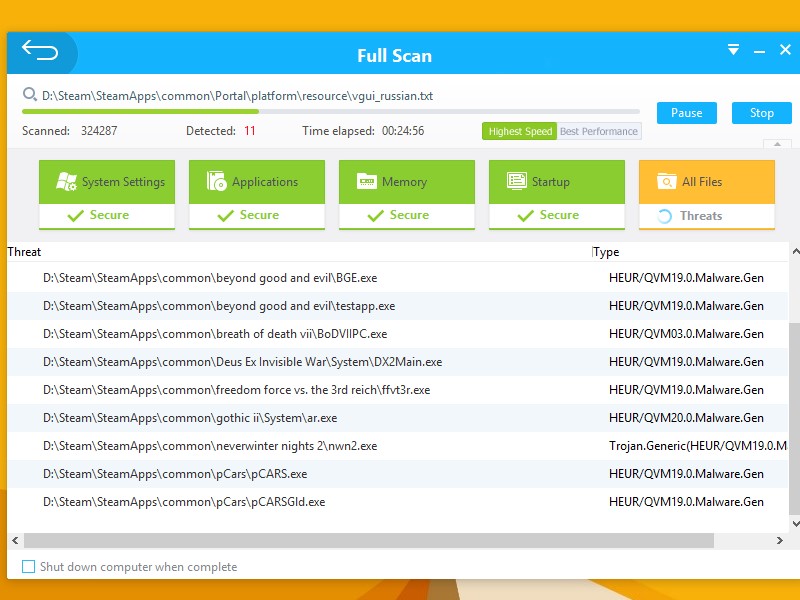Viewport: 800px width, 600px height.
Task: Click the horizontal scrollbar right arrow
Action: [780, 540]
